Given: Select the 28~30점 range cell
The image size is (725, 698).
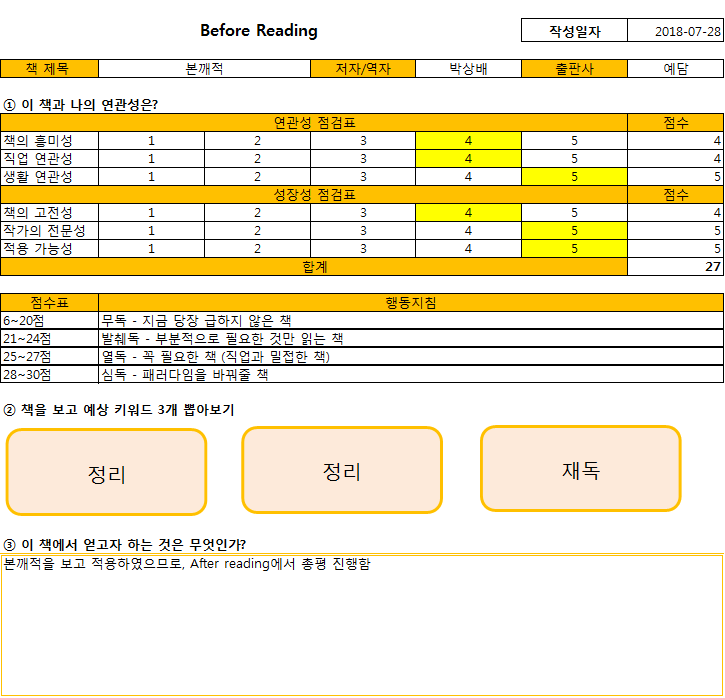Looking at the screenshot, I should (49, 374).
